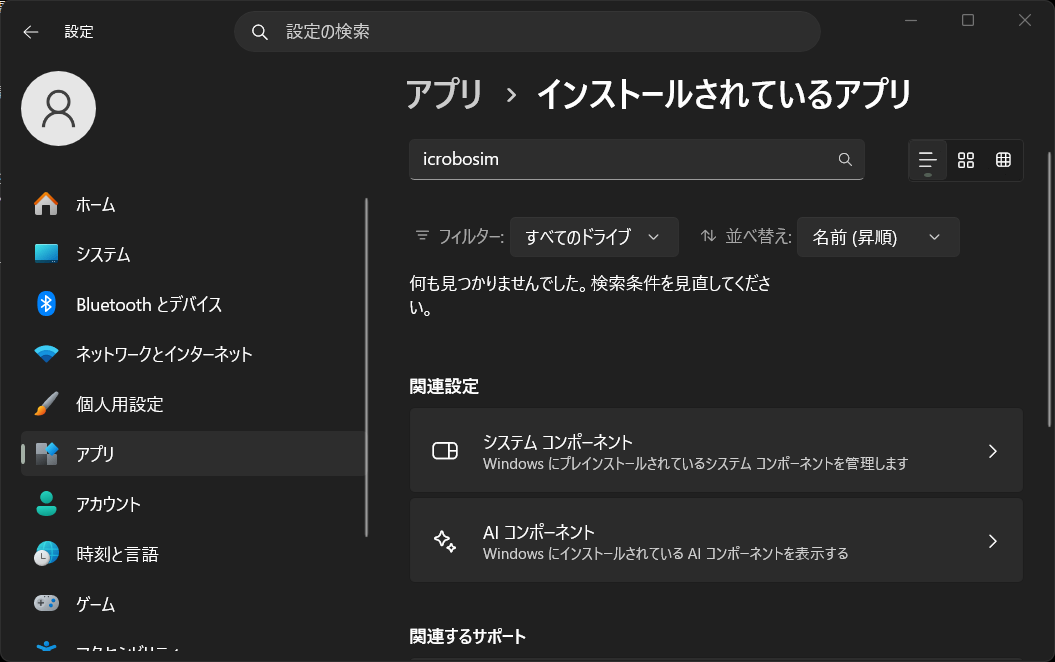Open 個人用設定 page
Image resolution: width=1055 pixels, height=662 pixels.
[193, 404]
